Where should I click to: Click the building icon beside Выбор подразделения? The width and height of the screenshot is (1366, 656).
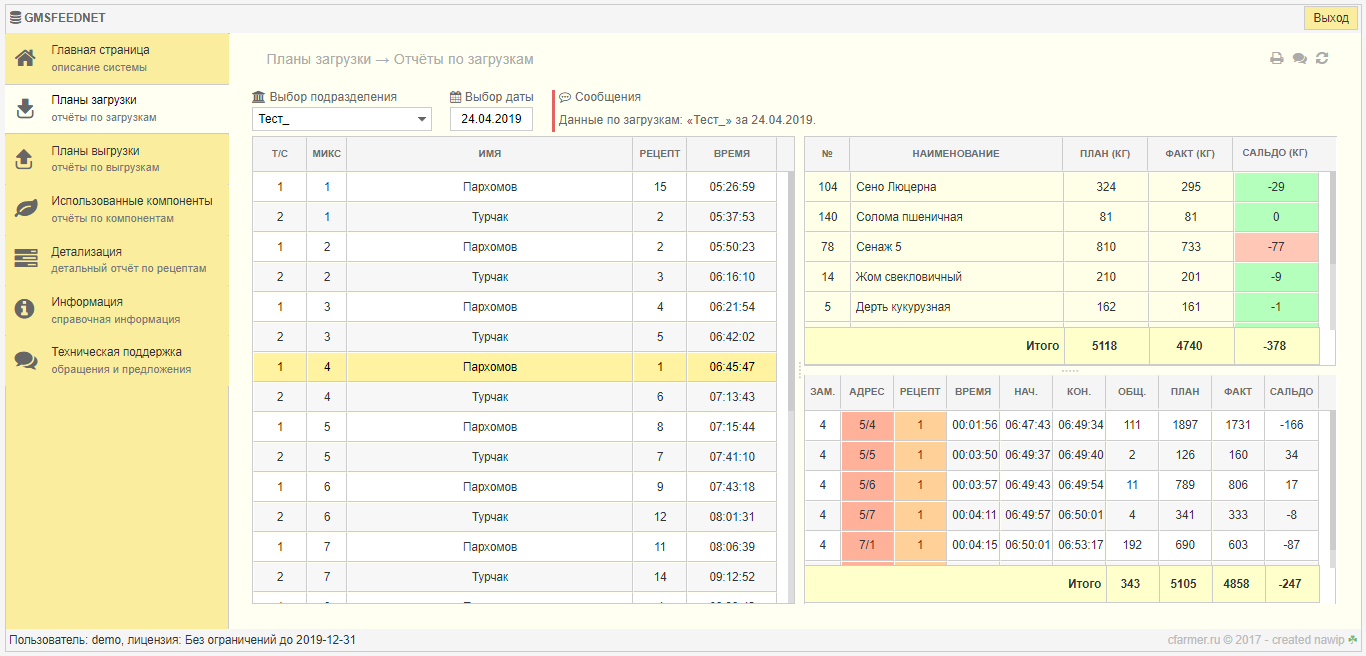[x=259, y=97]
